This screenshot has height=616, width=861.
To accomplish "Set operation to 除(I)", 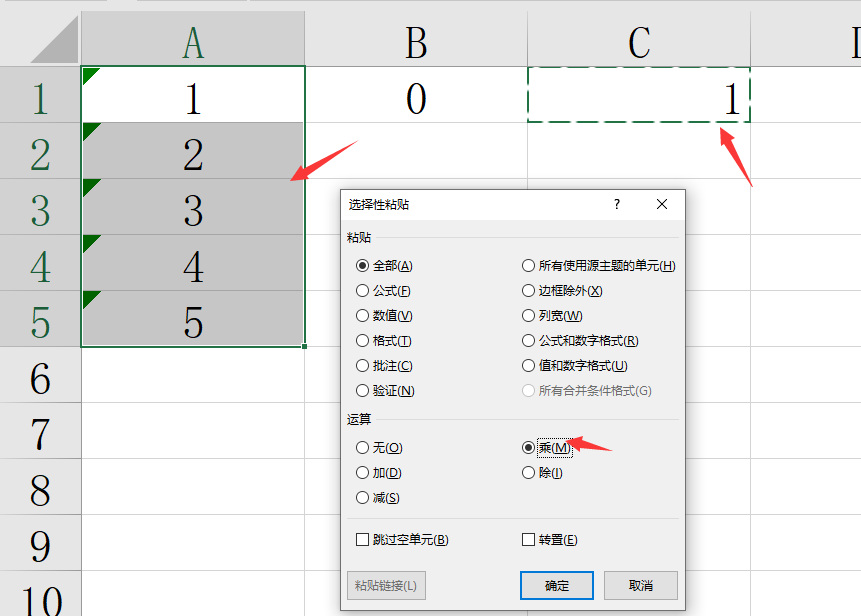I will 542,473.
